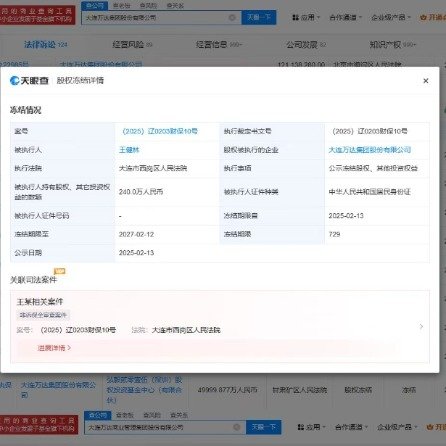Viewport: 446px width, 446px height.
Task: Clear the 大连万达商业管理集团 search field with its X icon
Action: click(x=237, y=427)
